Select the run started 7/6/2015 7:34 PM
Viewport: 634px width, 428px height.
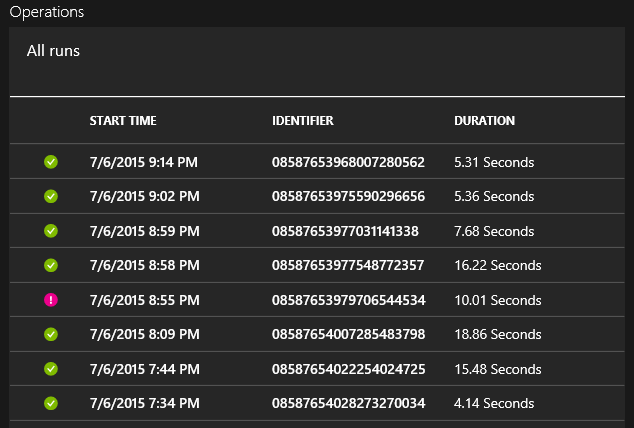coord(144,403)
